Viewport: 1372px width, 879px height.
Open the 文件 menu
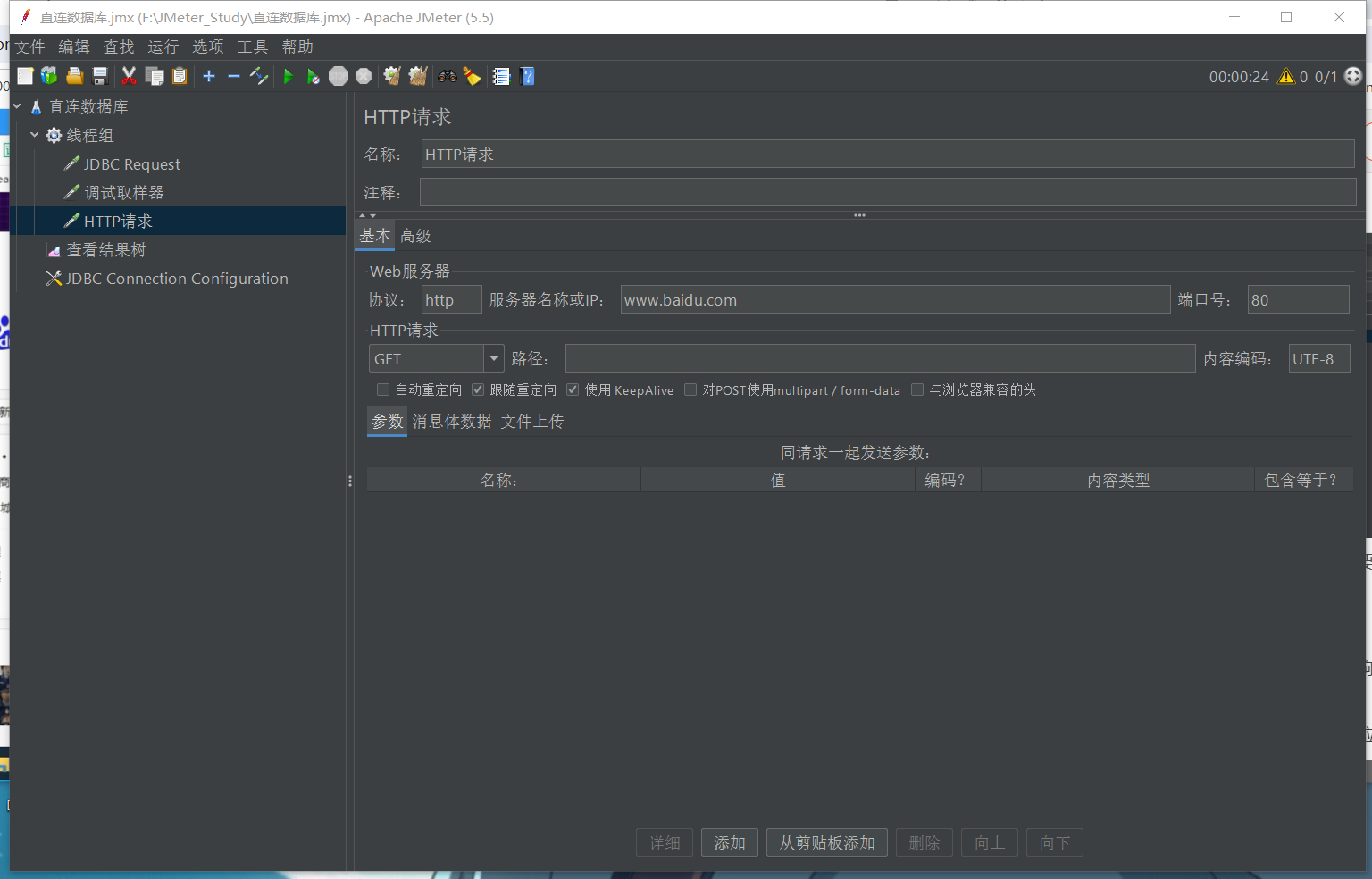(x=29, y=47)
